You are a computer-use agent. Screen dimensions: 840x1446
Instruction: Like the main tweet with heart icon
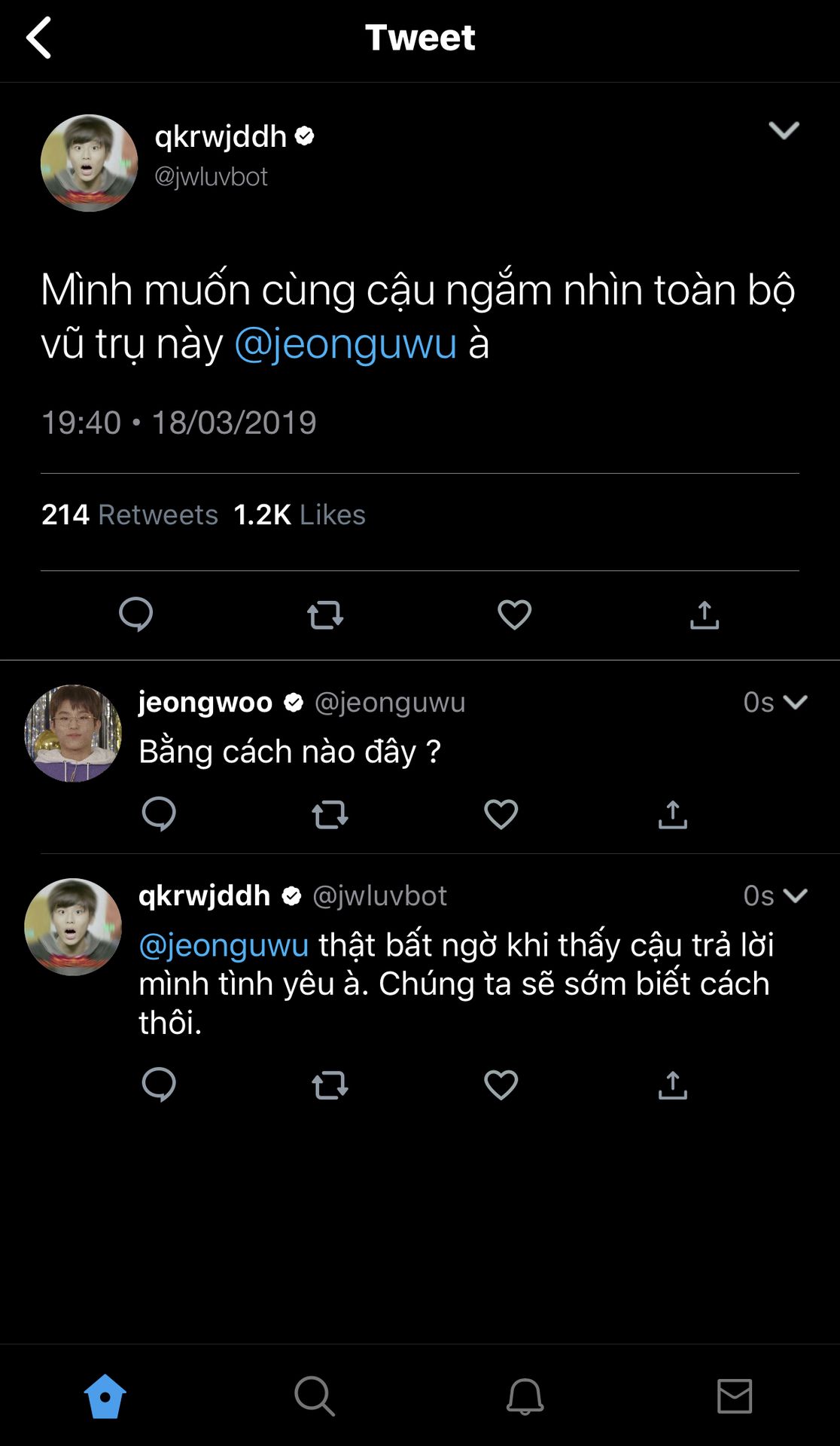click(515, 615)
